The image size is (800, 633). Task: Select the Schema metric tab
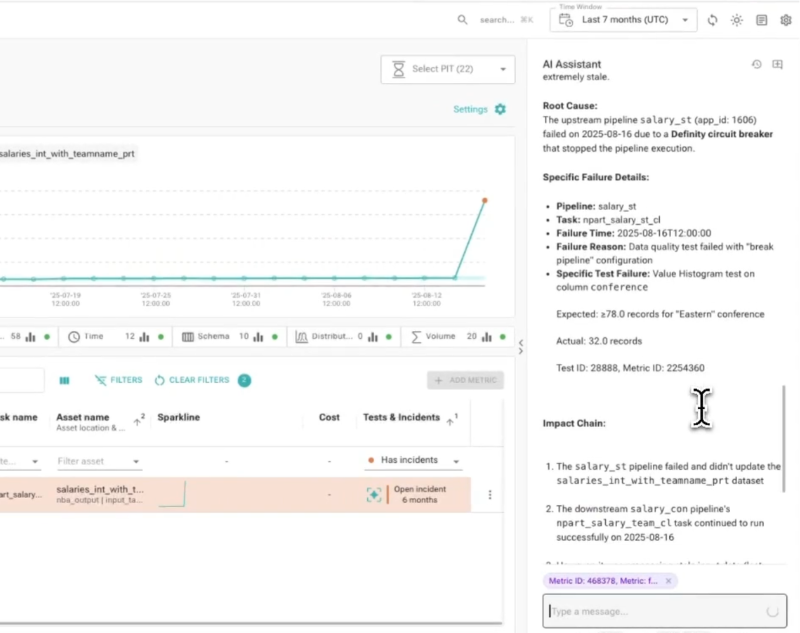(x=230, y=337)
